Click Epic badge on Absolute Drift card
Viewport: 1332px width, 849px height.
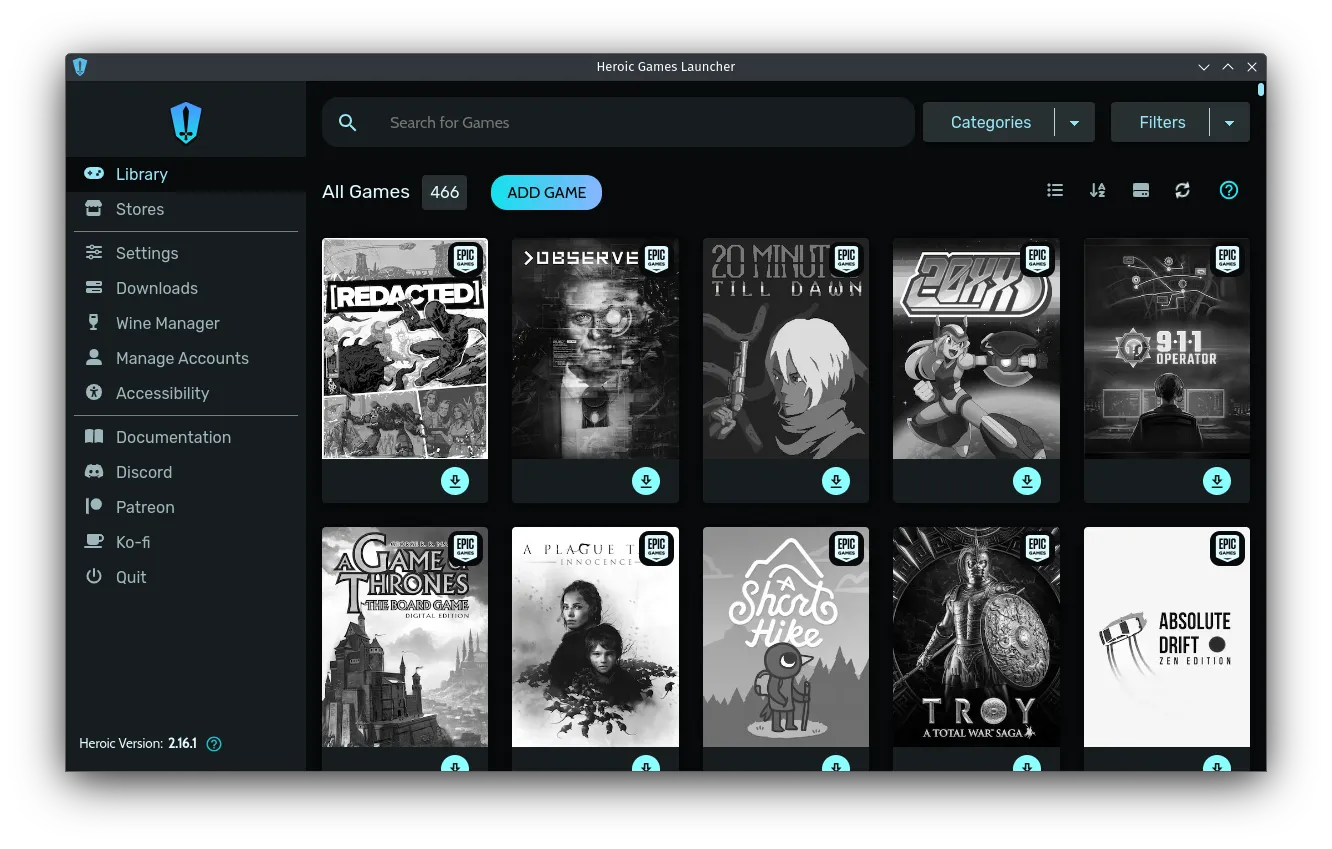(1227, 548)
